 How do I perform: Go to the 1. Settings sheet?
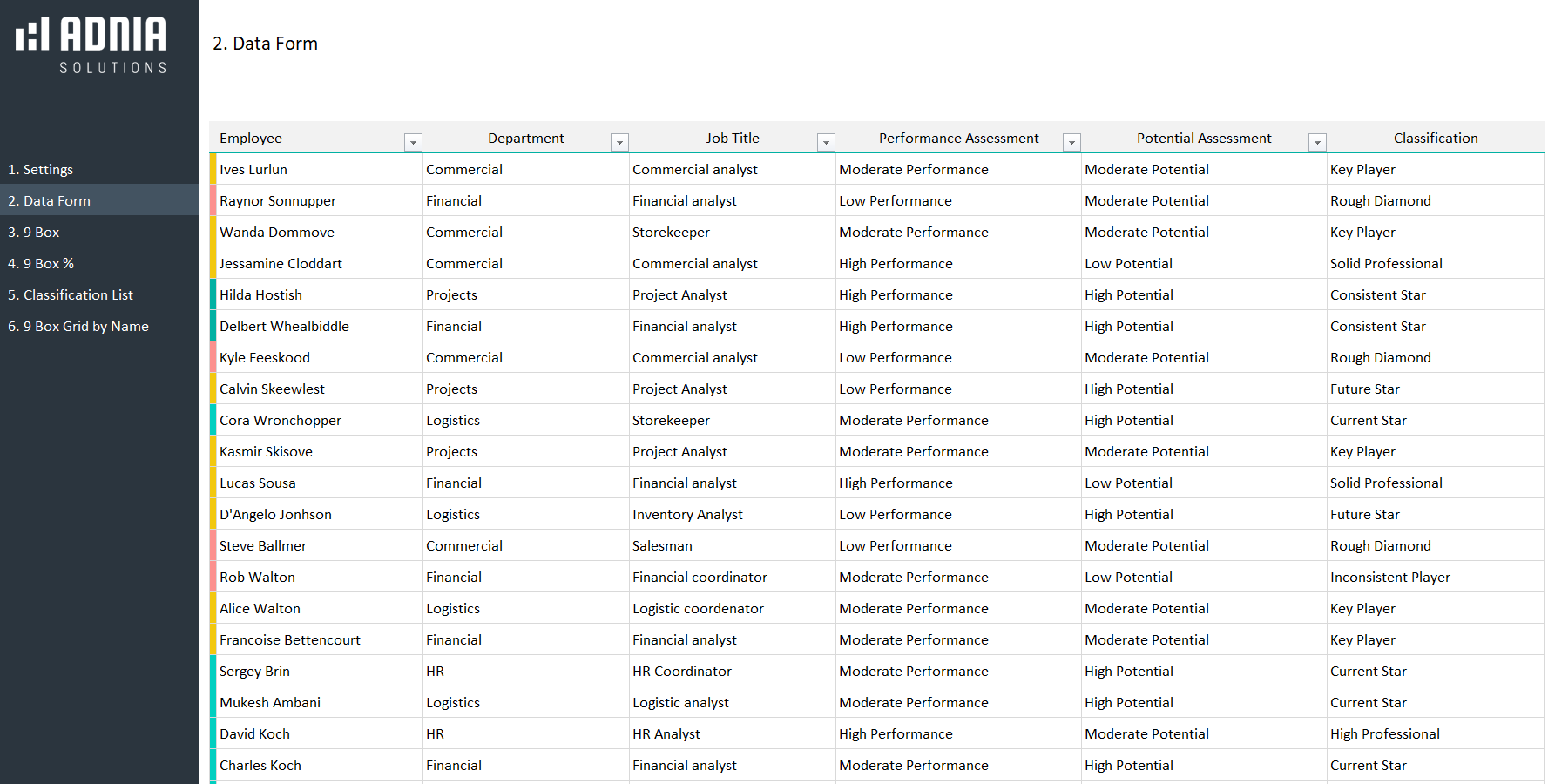point(41,170)
